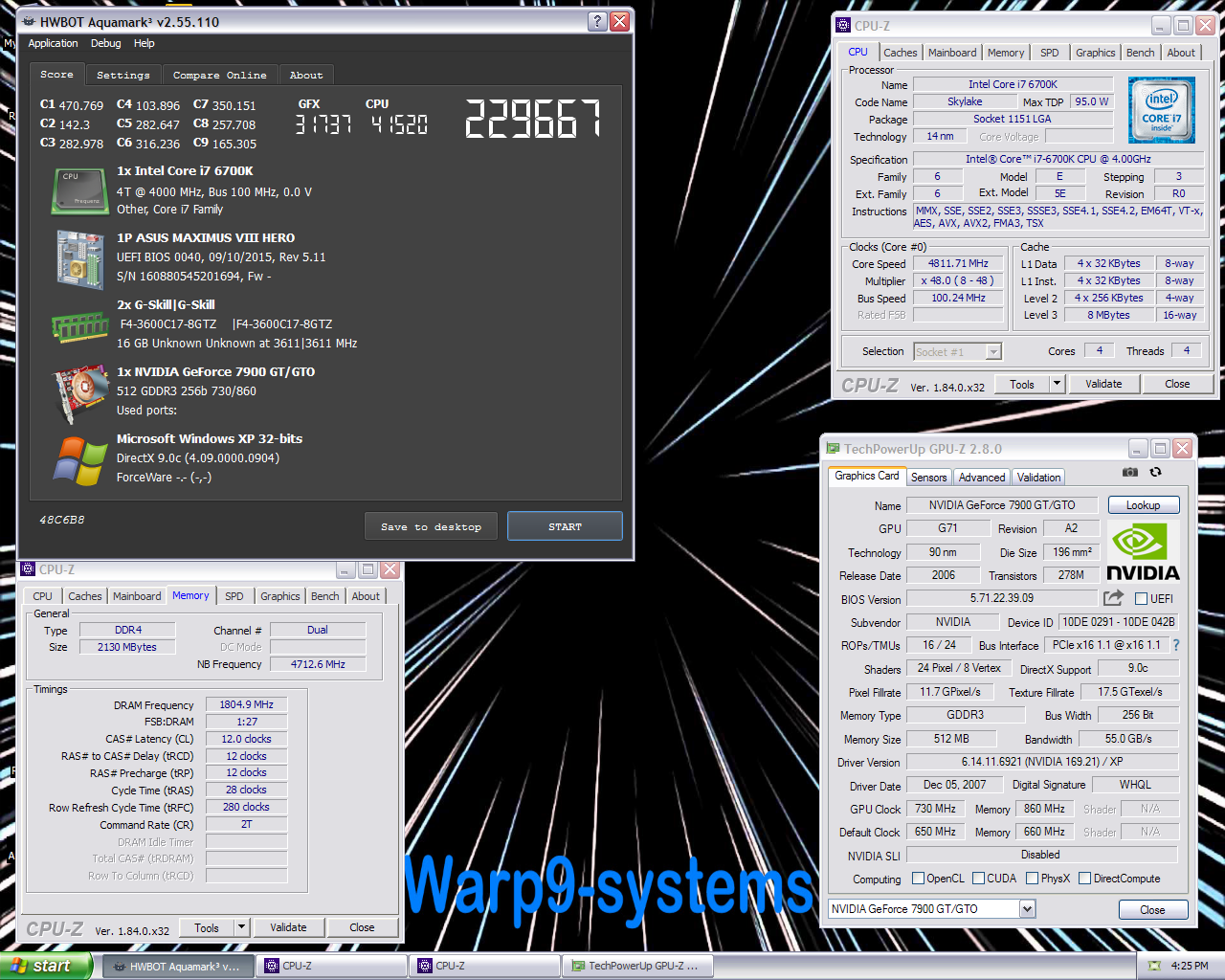The height and width of the screenshot is (980, 1225).
Task: Toggle the UEFI checkbox in GPU-Z
Action: pyautogui.click(x=1141, y=598)
